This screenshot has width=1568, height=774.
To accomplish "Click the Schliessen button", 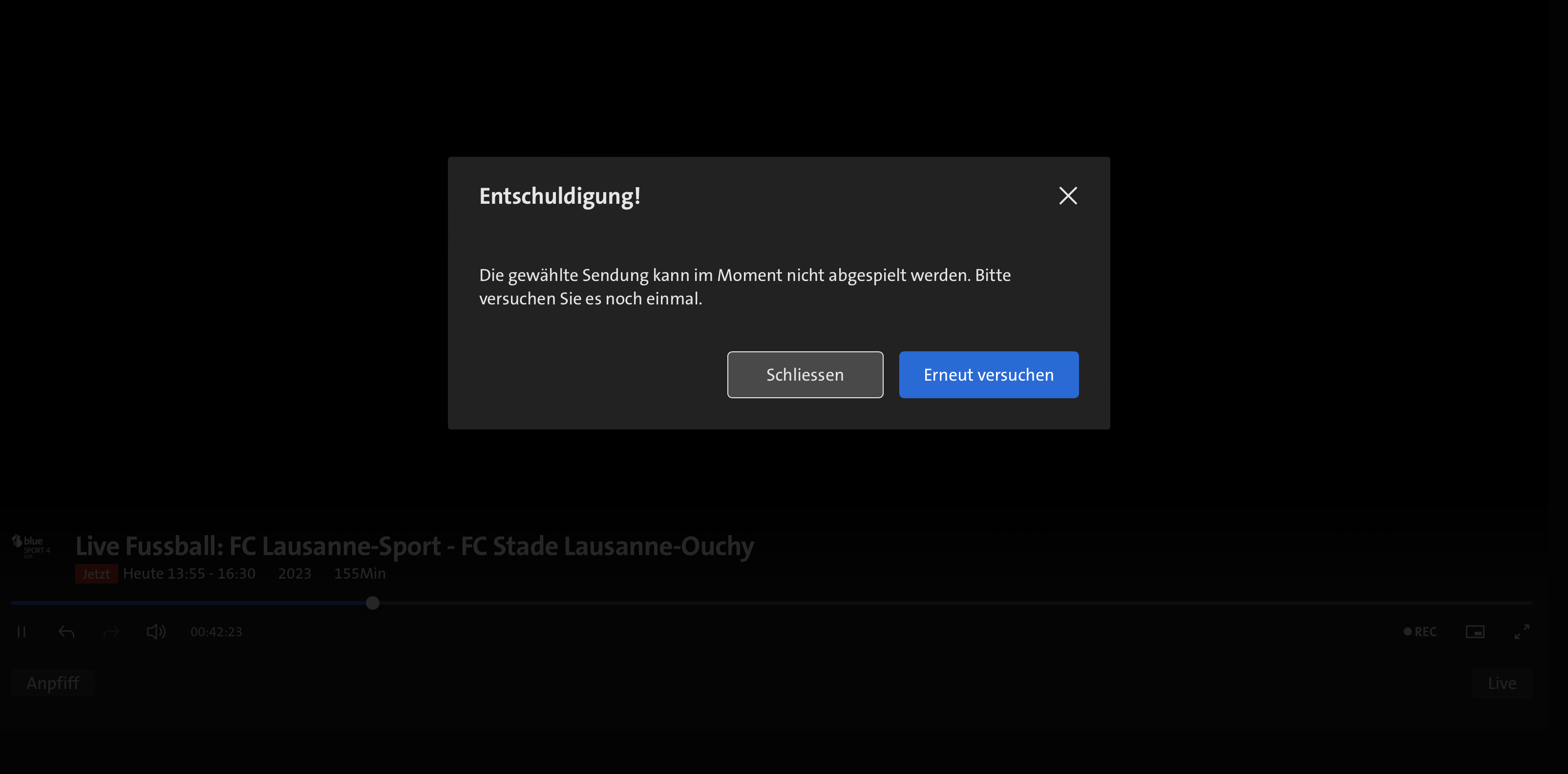I will pos(805,374).
